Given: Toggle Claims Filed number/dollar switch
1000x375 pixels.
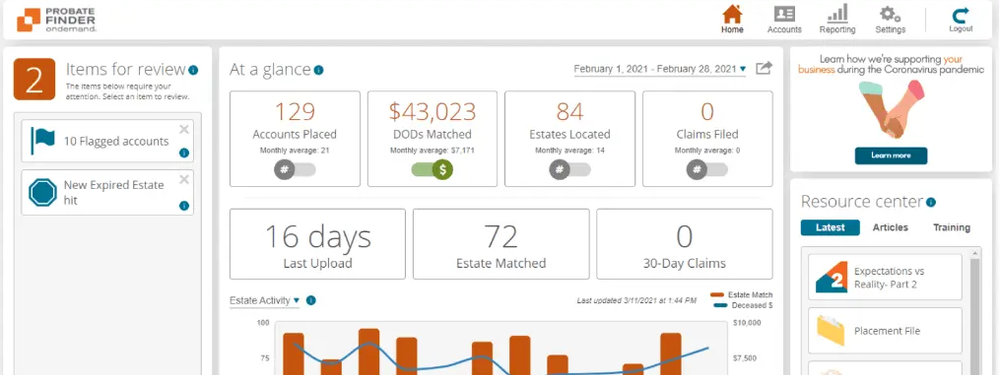Looking at the screenshot, I should coord(707,170).
